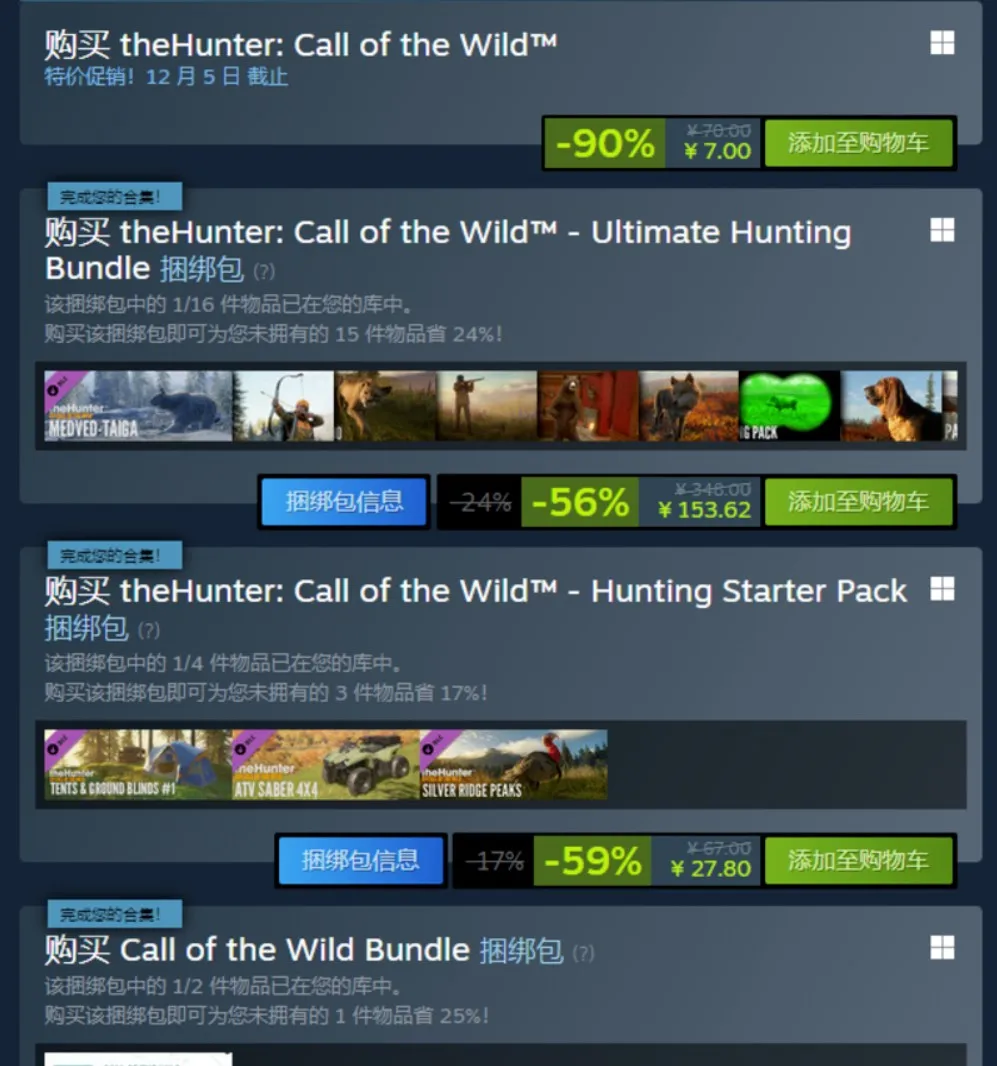Viewport: 997px width, 1066px height.
Task: Open bundle info for Ultimate Hunting Bundle
Action: pyautogui.click(x=344, y=502)
